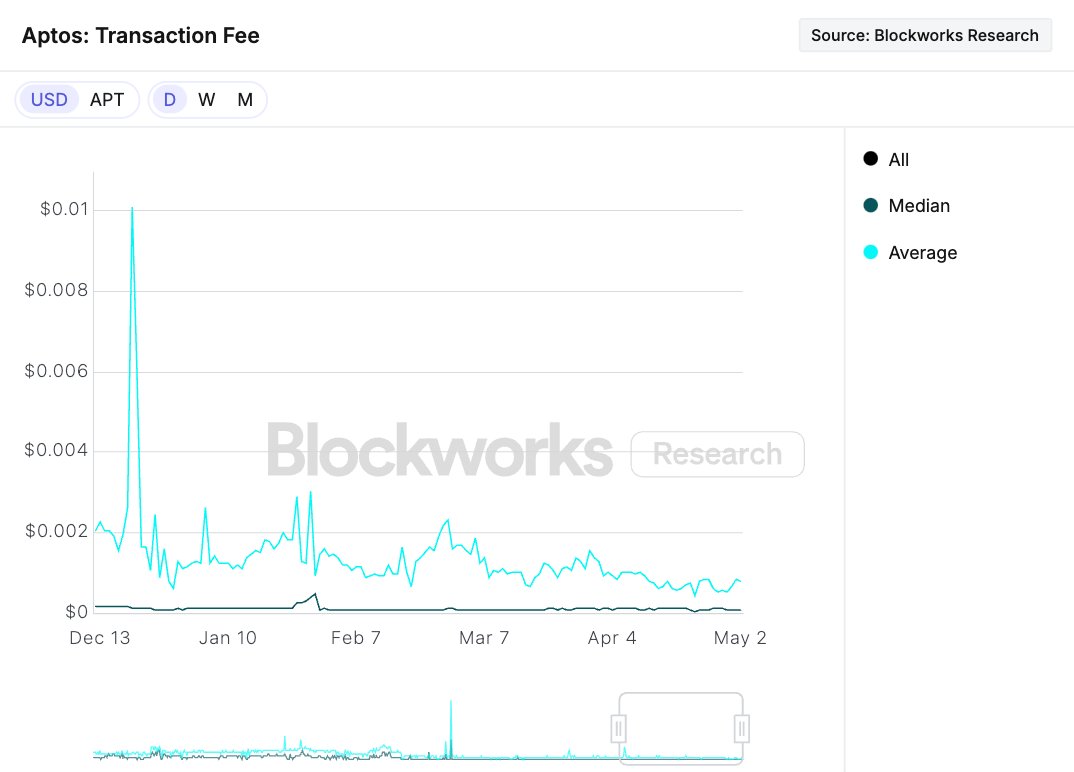
Task: Grab the right range selector handle
Action: tap(742, 728)
